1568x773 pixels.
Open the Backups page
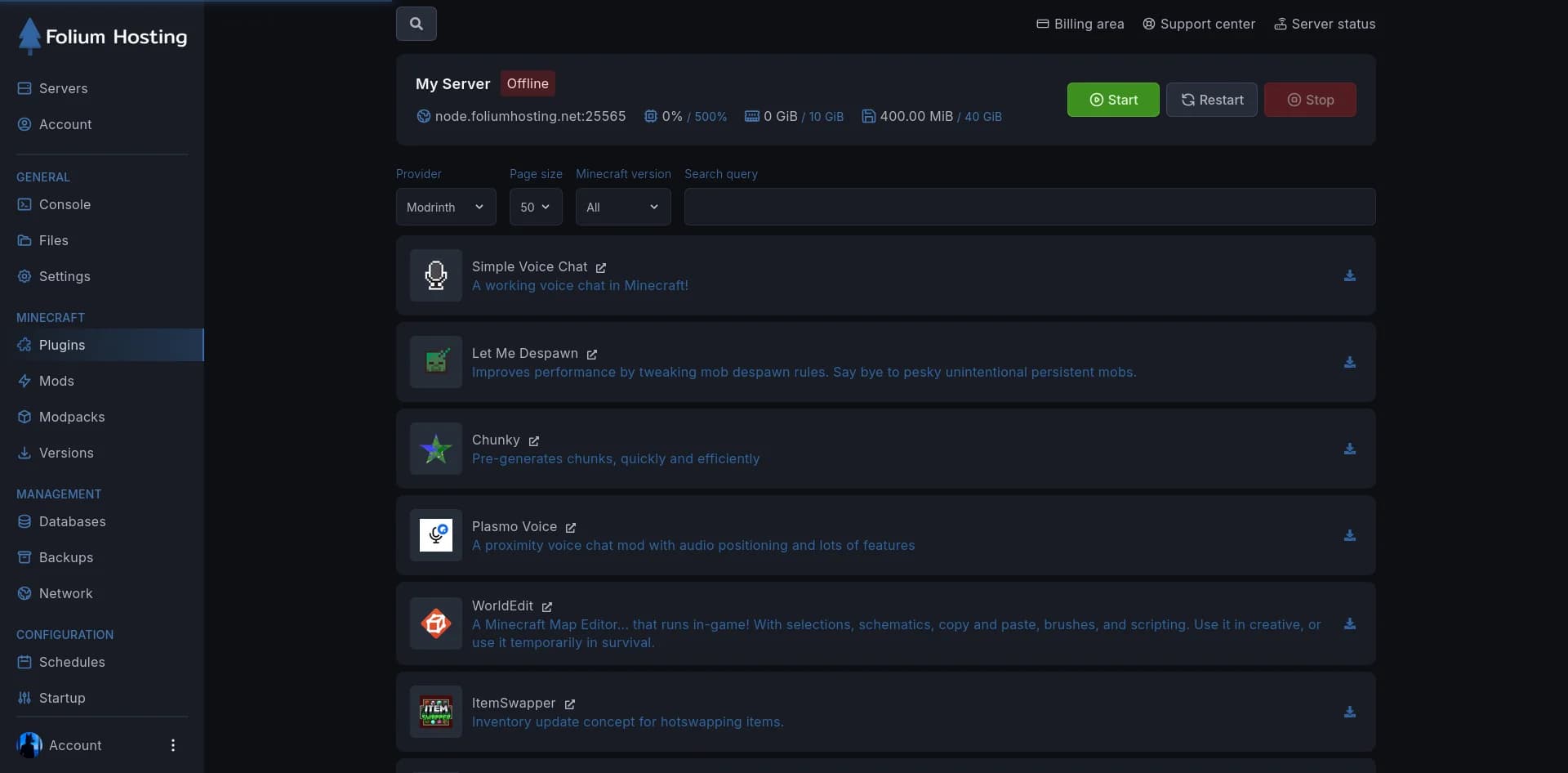click(x=102, y=557)
